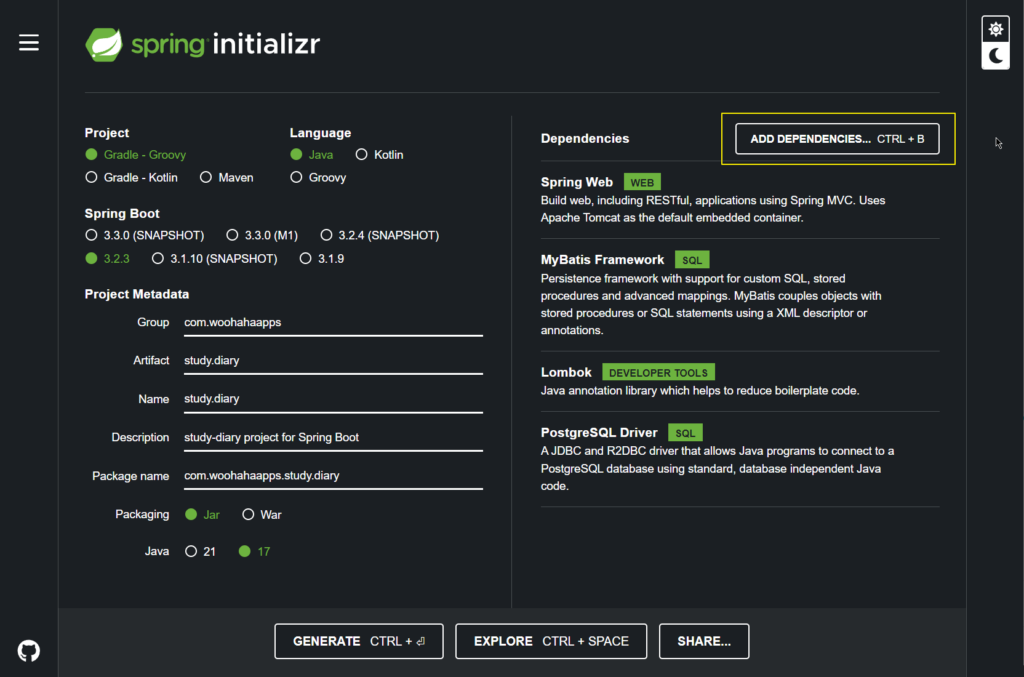Screen dimensions: 1024x677
Task: Edit the Name field
Action: [333, 400]
